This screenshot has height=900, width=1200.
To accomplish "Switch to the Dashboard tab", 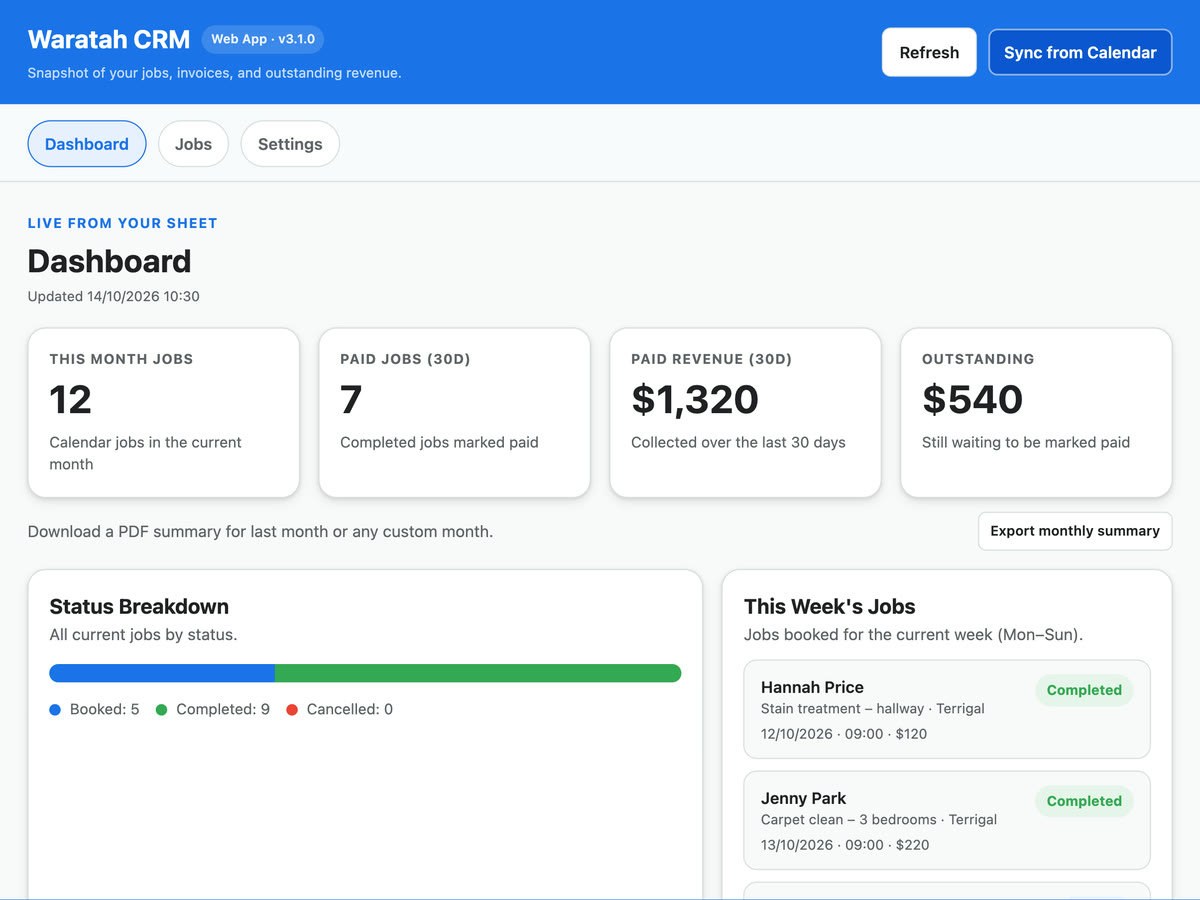I will tap(87, 144).
